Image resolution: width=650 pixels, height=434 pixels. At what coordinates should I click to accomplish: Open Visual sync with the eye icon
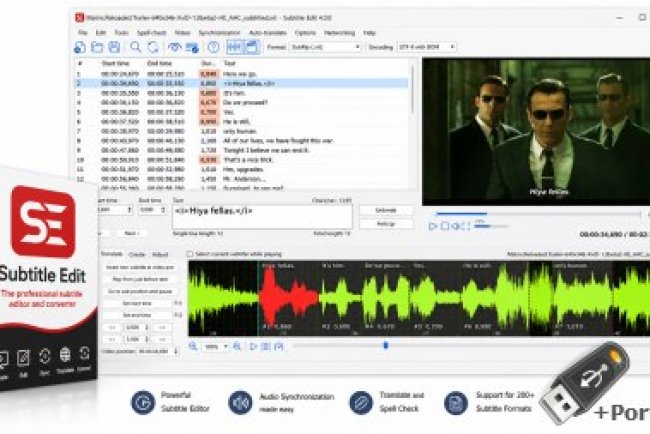[175, 47]
